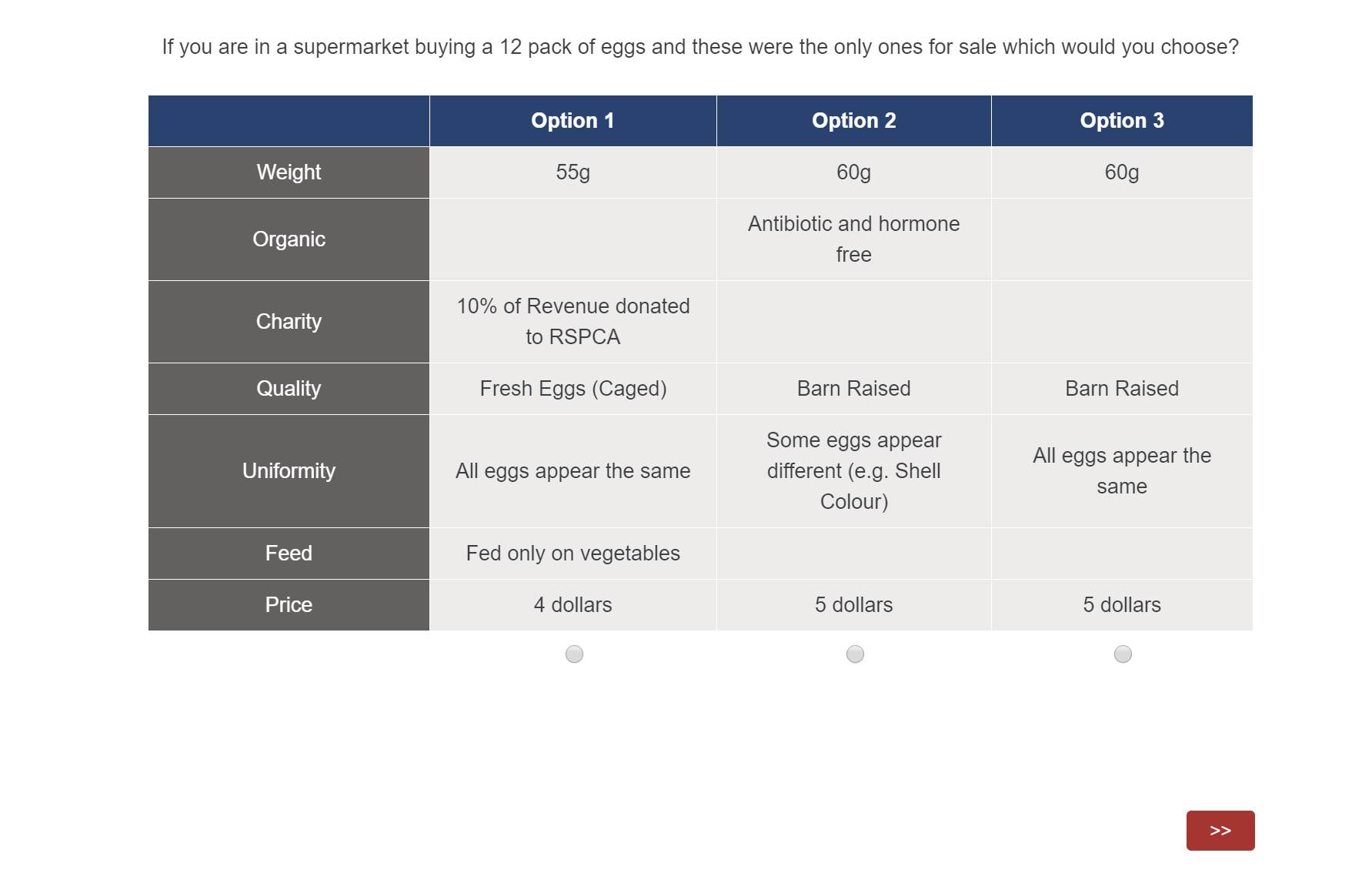This screenshot has height=873, width=1372.
Task: Click the 'Fresh Eggs (Caged)' quality cell
Action: 573,389
